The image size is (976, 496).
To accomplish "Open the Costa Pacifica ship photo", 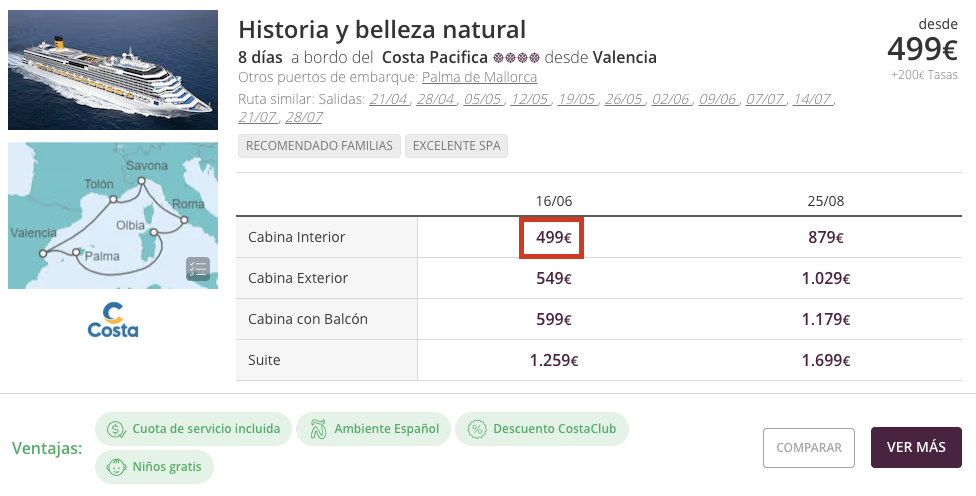I will [x=113, y=70].
